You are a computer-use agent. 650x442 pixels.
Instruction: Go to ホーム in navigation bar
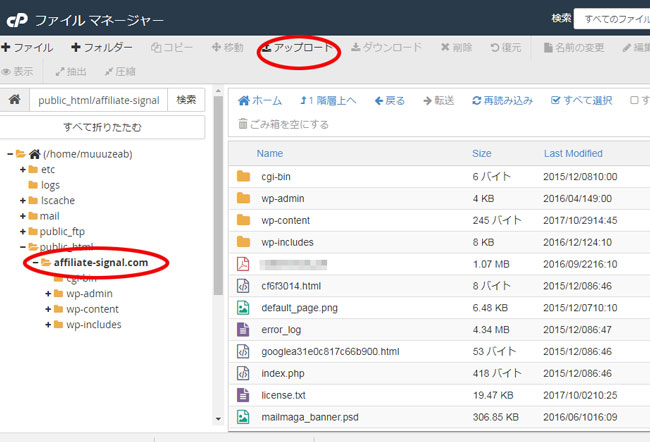(260, 101)
